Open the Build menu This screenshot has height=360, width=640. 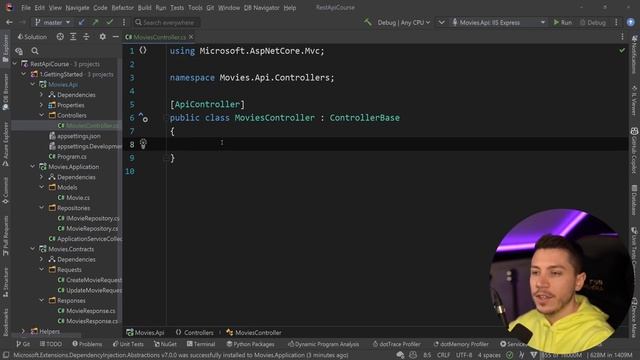[144, 8]
